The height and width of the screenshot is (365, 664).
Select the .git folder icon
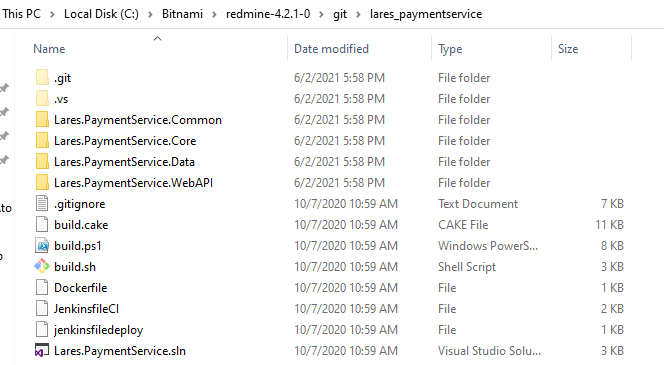pos(42,78)
